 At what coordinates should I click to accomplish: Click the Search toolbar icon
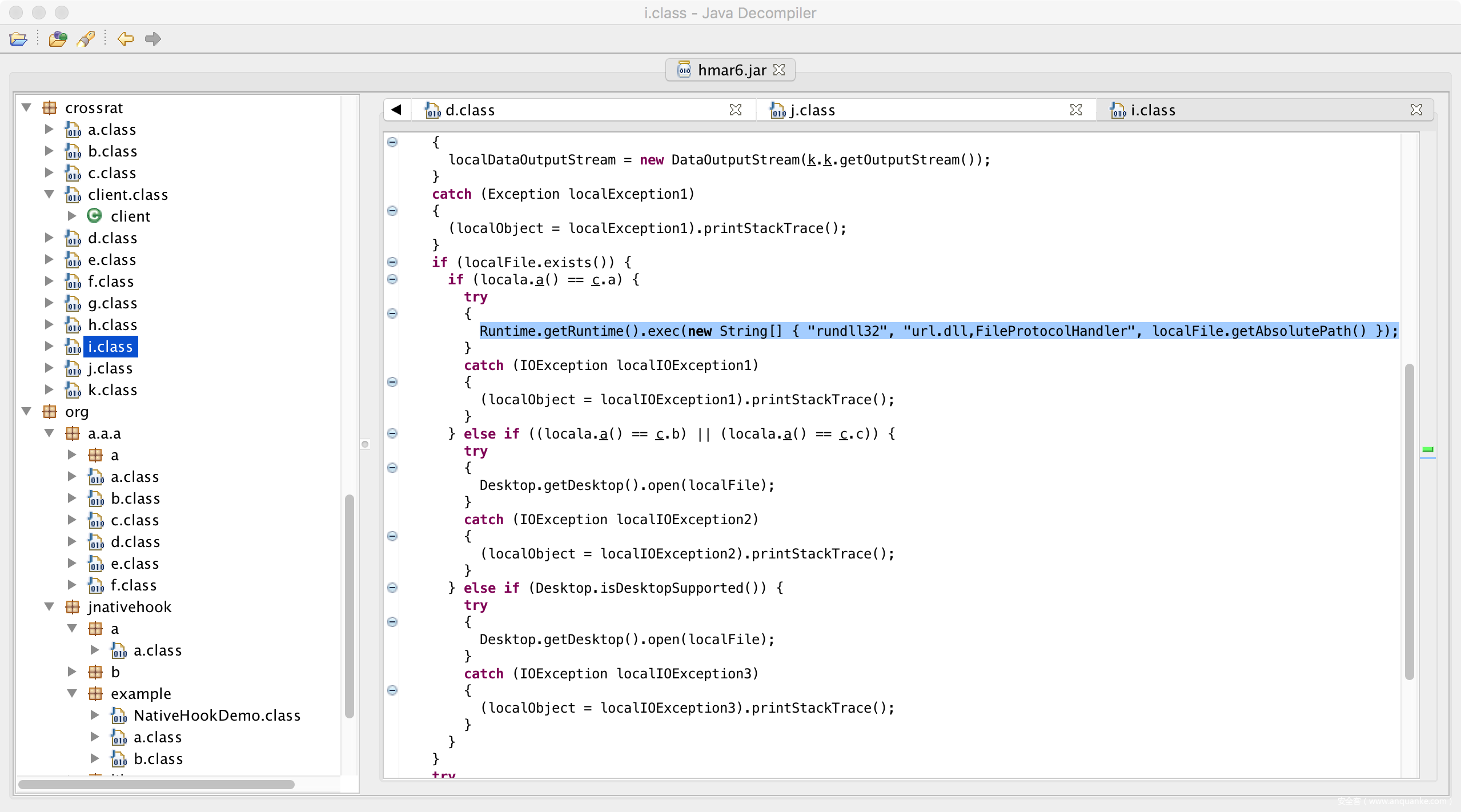(x=86, y=39)
